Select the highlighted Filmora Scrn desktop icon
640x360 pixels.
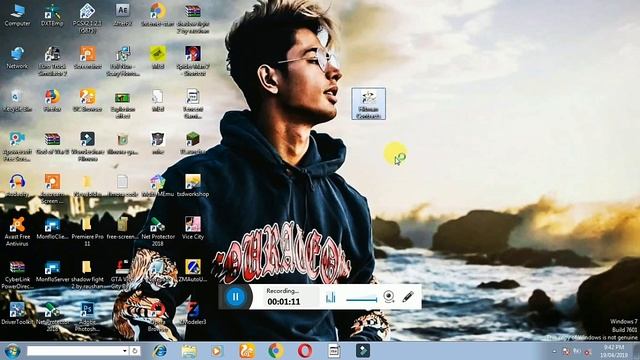[x=369, y=104]
